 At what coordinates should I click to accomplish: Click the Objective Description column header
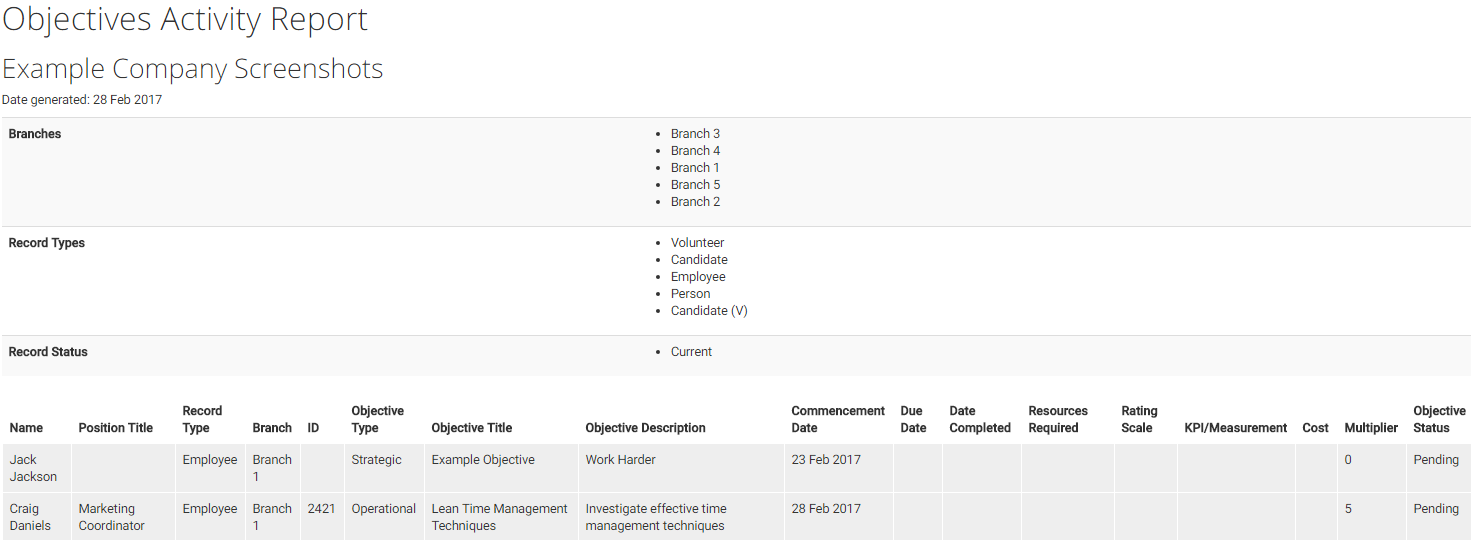(646, 428)
